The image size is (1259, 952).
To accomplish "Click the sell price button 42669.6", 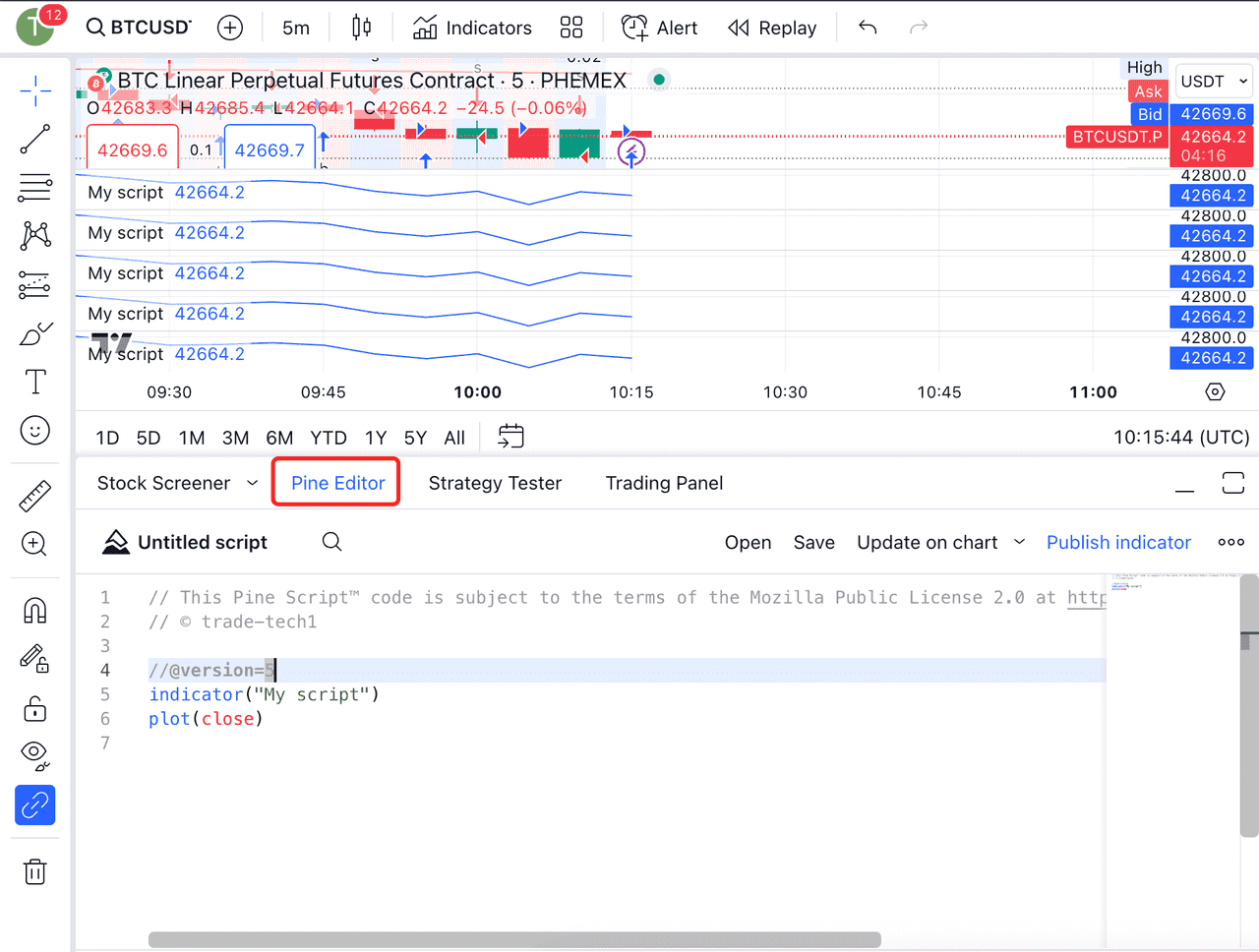I will point(133,150).
